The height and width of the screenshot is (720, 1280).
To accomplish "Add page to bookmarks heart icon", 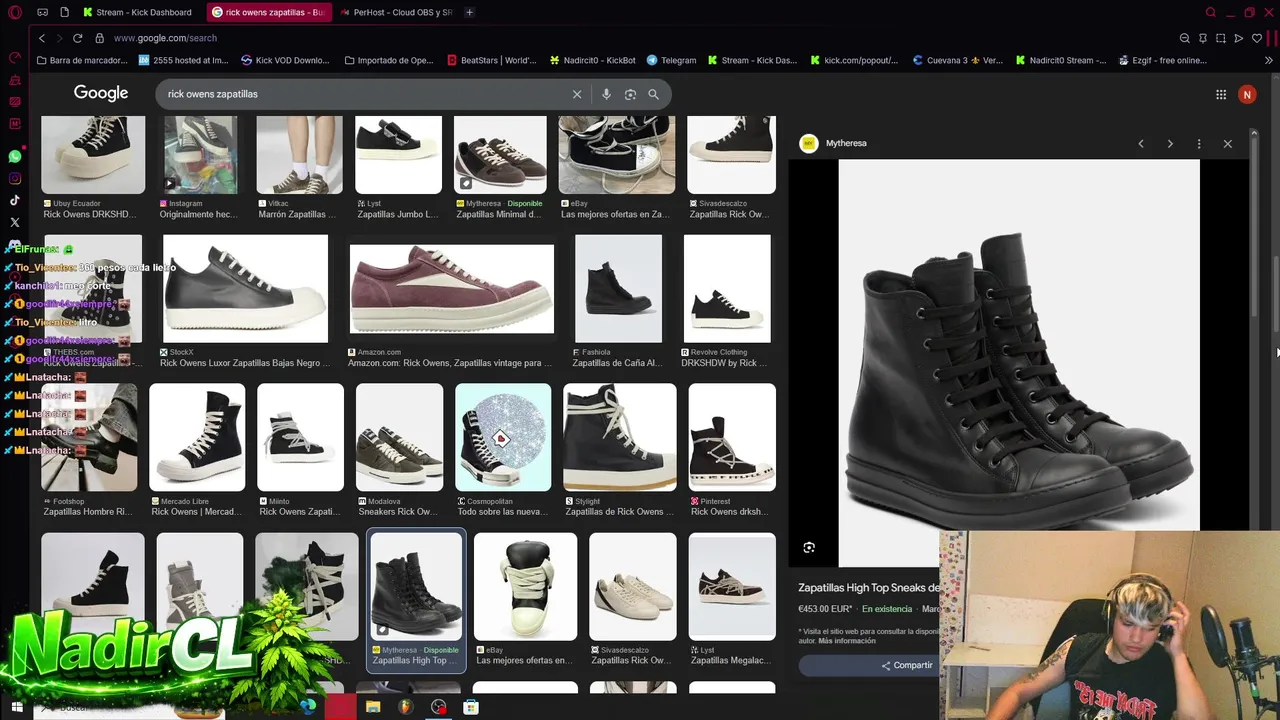I will click(x=1257, y=38).
